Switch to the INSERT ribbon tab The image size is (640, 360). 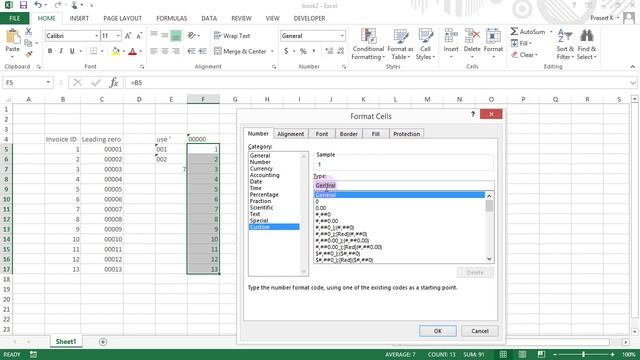point(79,18)
